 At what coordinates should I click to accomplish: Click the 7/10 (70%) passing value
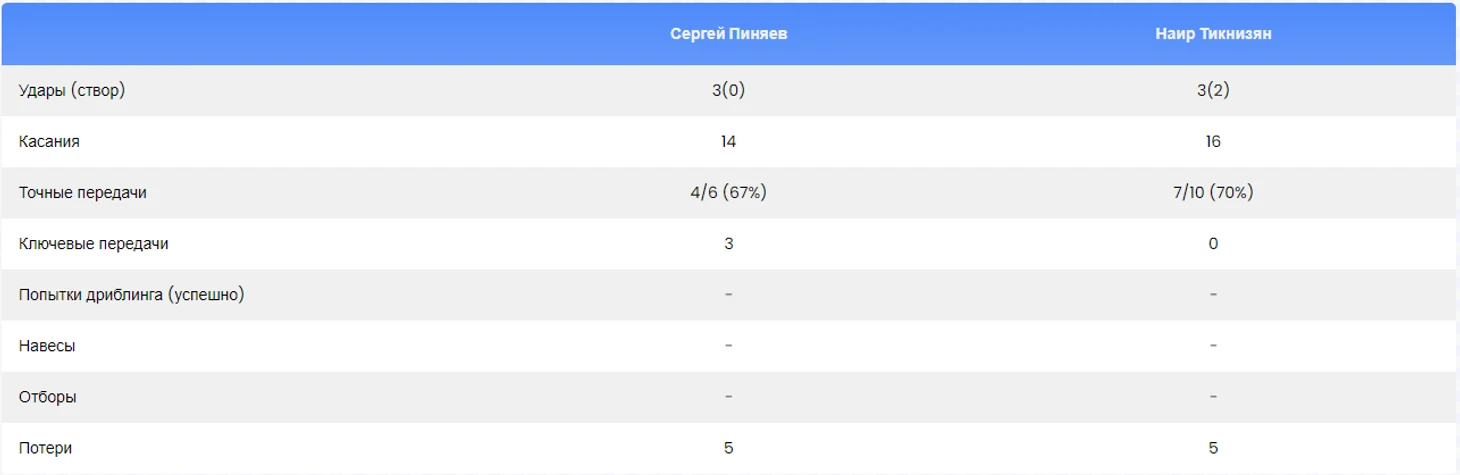(1213, 193)
